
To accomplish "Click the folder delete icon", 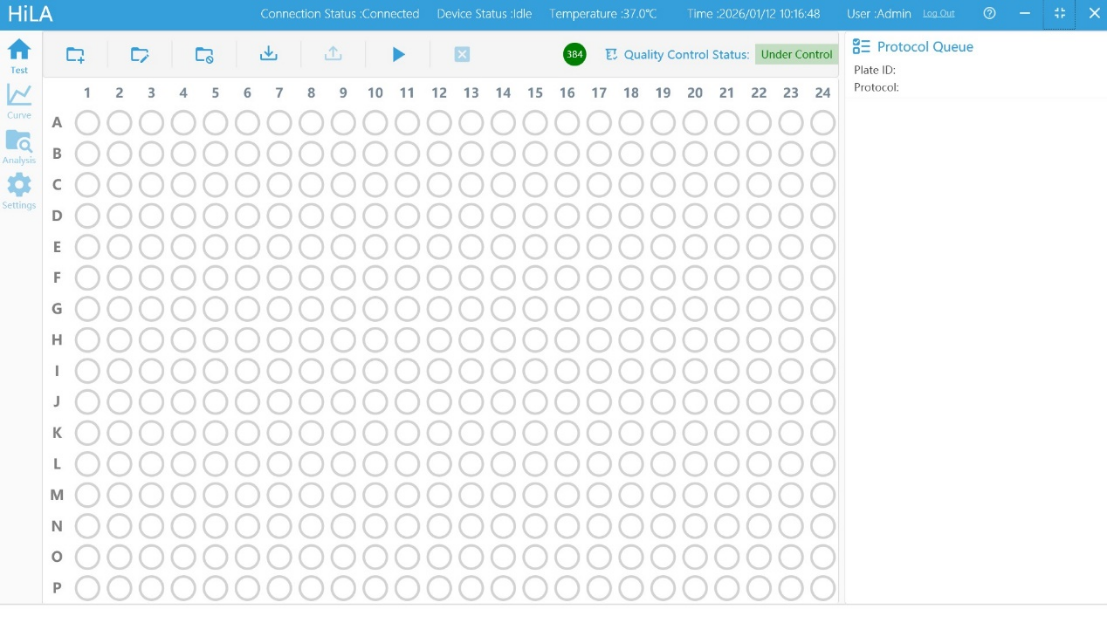I will pyautogui.click(x=204, y=55).
